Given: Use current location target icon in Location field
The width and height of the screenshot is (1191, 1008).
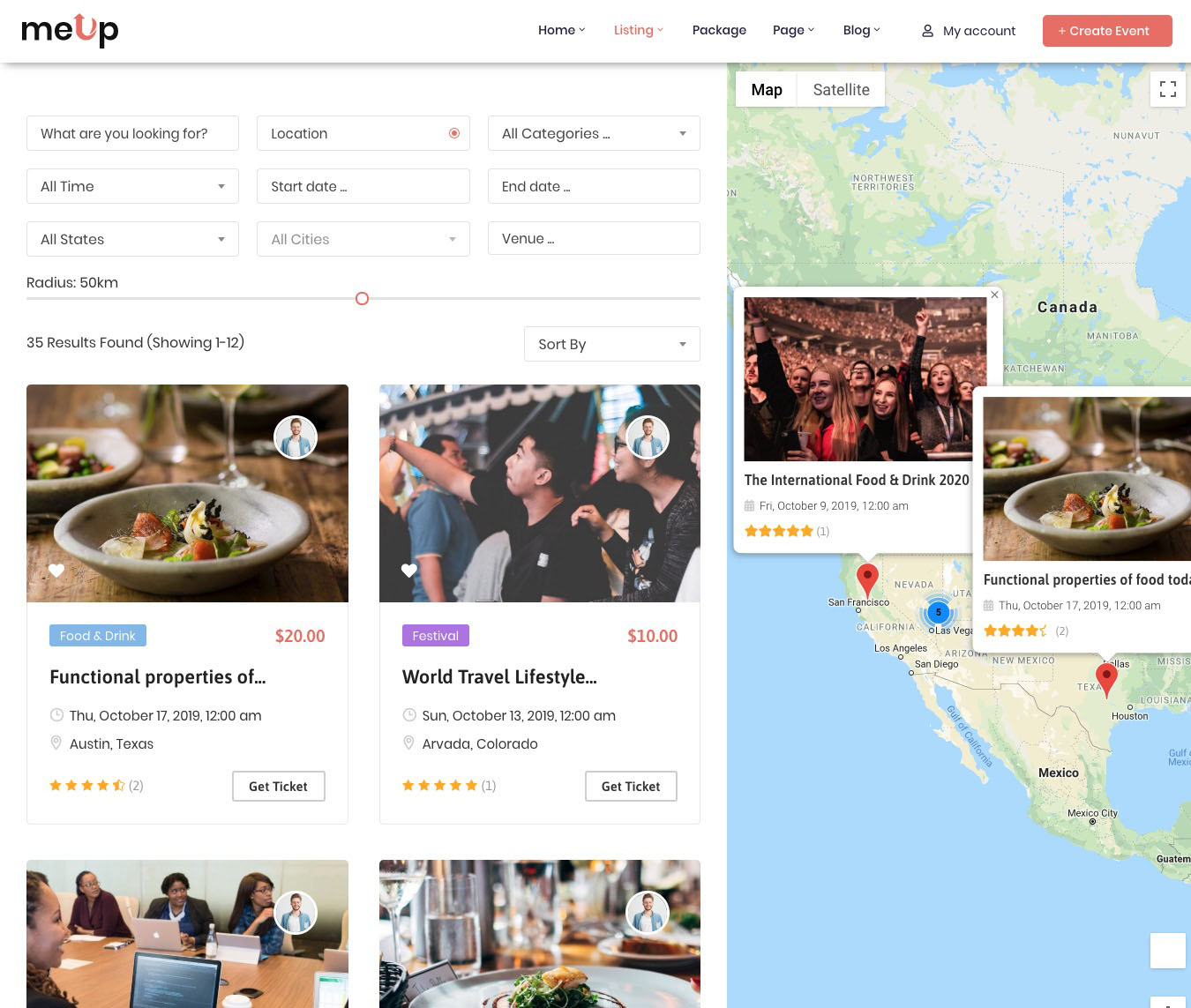Looking at the screenshot, I should point(454,133).
